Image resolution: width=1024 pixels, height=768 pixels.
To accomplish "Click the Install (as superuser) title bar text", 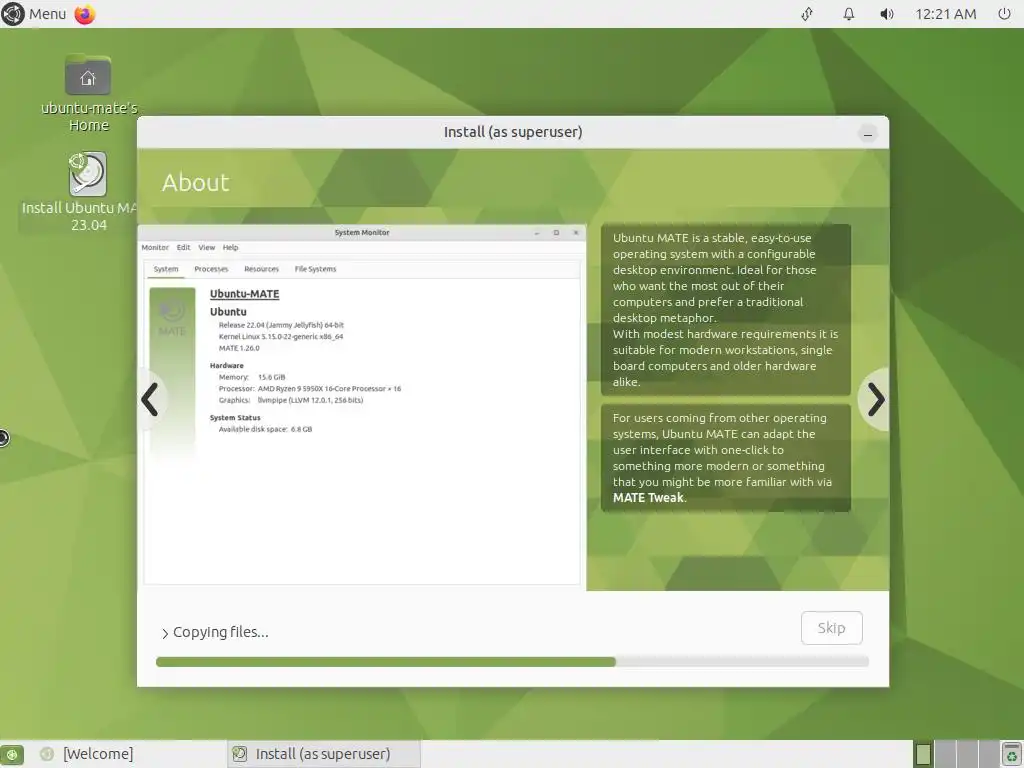I will pos(513,132).
